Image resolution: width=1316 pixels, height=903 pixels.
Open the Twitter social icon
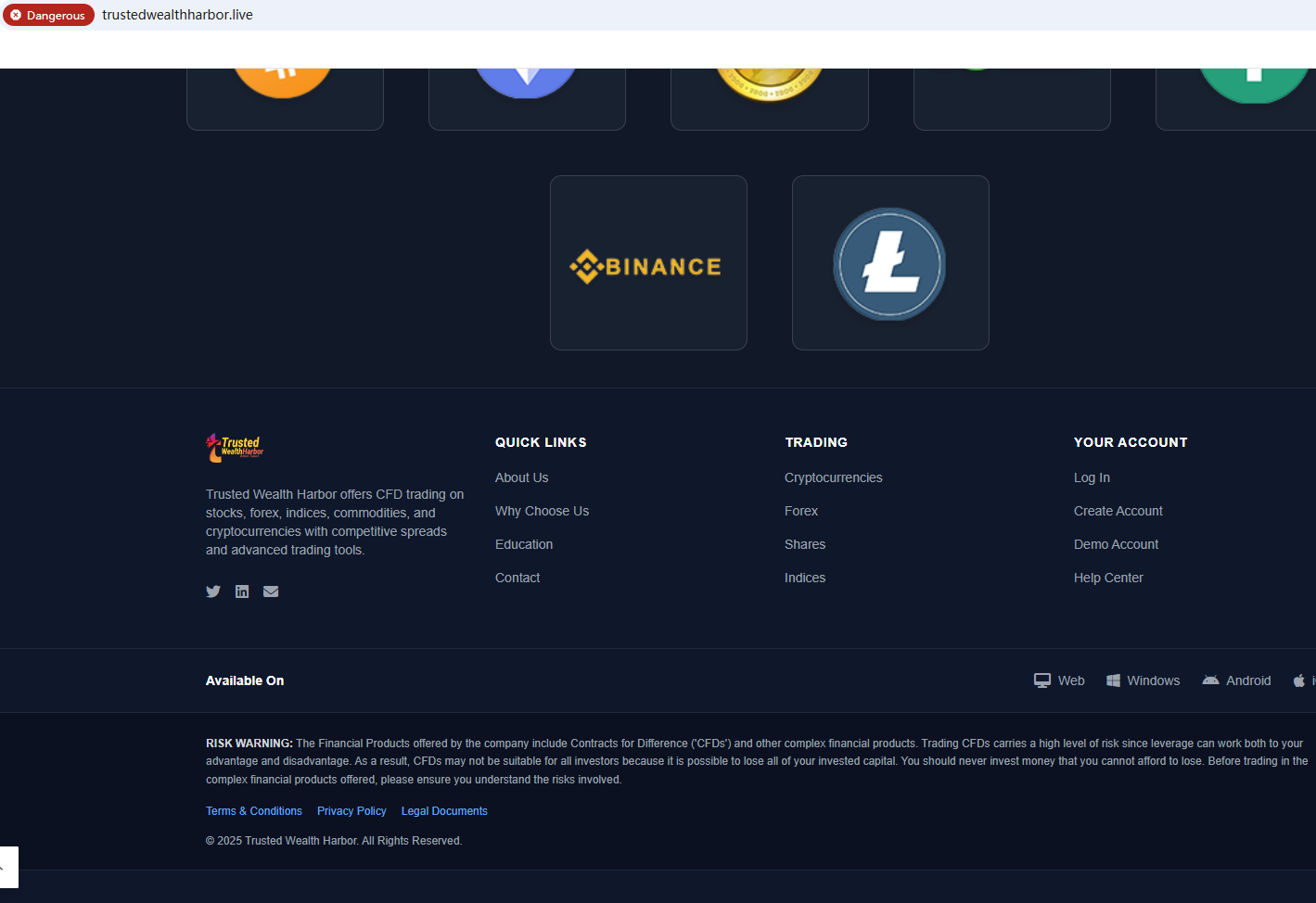click(213, 591)
